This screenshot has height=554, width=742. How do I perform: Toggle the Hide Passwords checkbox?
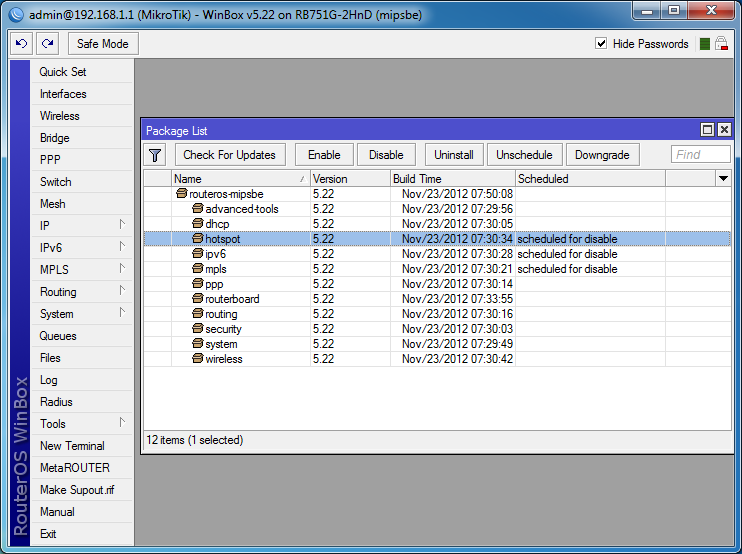click(601, 44)
